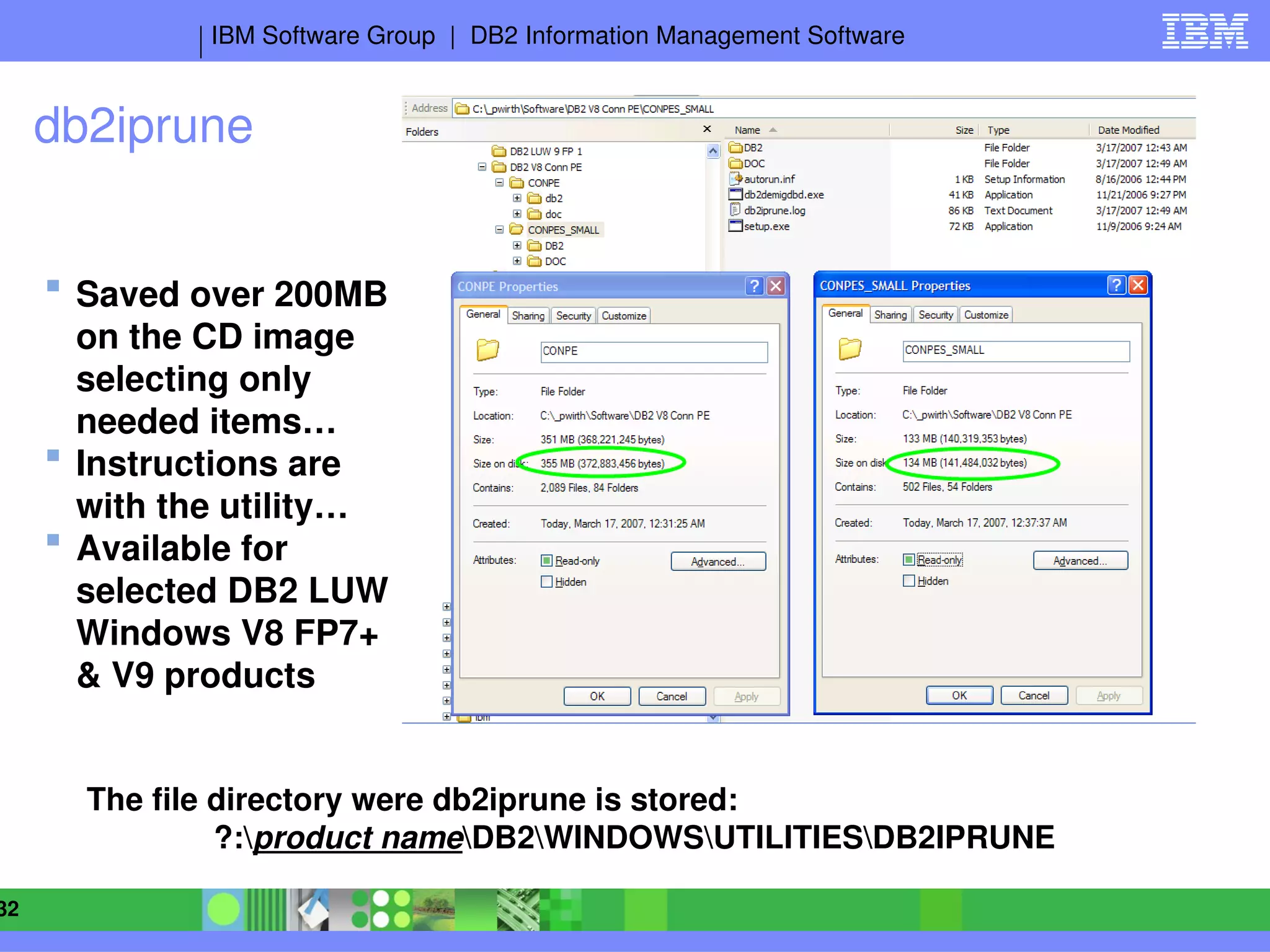Click the CONPE folder icon in tree

(x=517, y=183)
